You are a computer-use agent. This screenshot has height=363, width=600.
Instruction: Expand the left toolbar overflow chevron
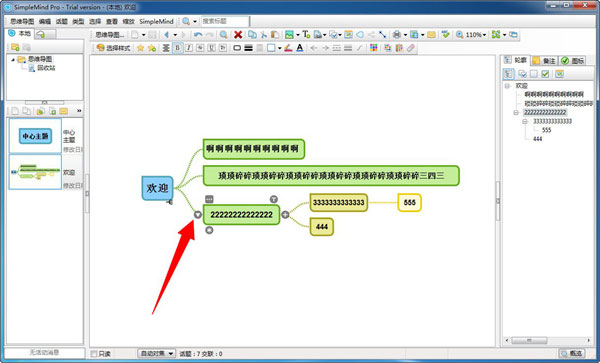(x=79, y=111)
